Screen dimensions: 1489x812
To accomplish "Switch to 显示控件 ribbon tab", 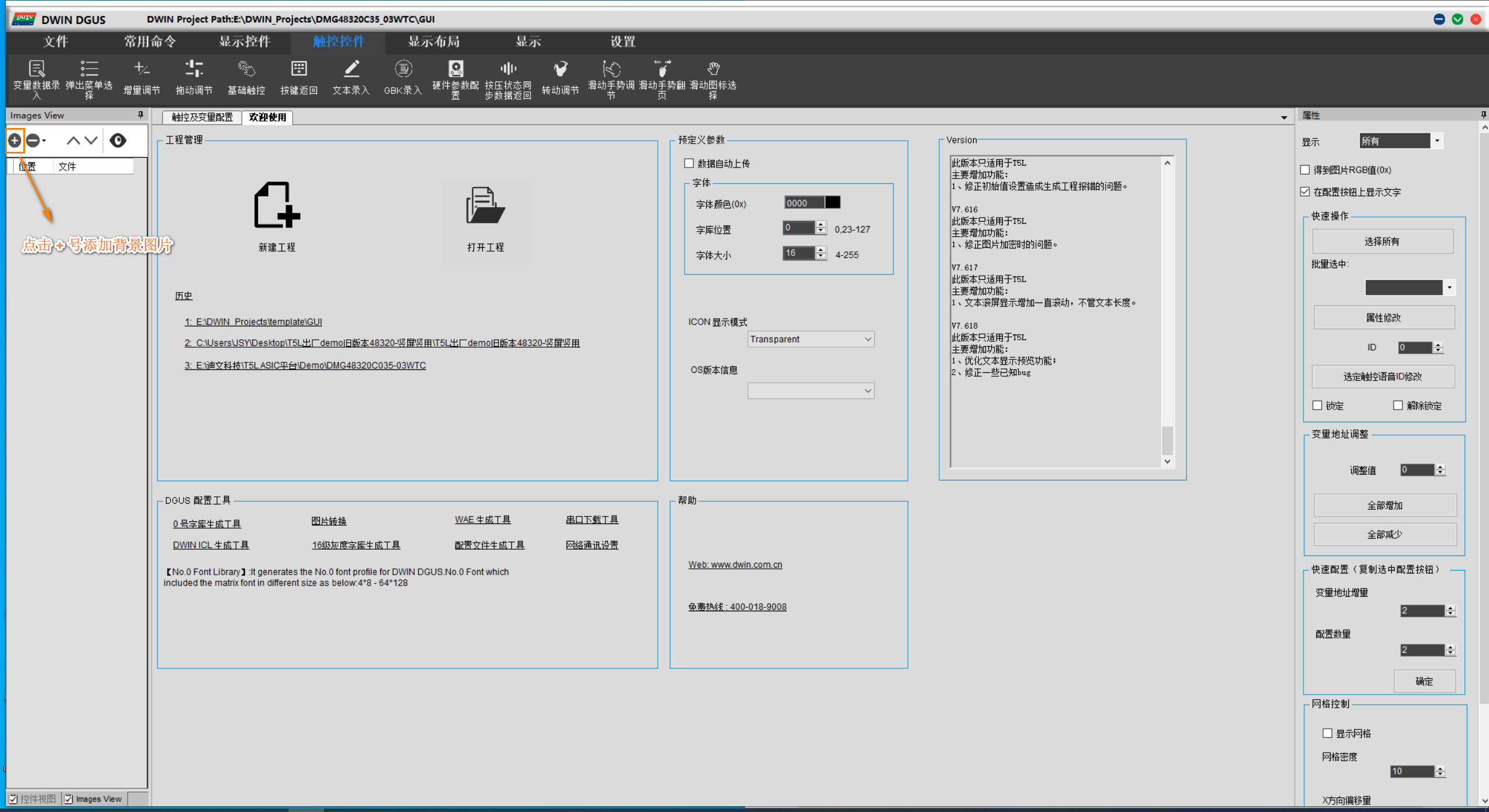I will (245, 42).
